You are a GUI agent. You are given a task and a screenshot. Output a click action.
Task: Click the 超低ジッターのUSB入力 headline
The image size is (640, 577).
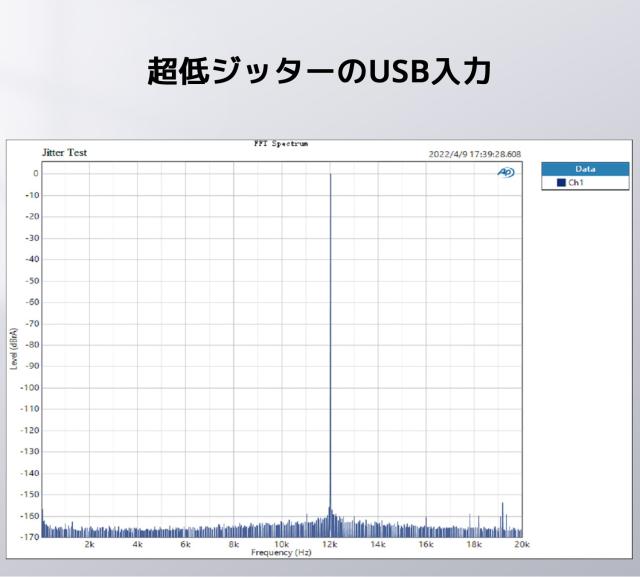pos(319,71)
